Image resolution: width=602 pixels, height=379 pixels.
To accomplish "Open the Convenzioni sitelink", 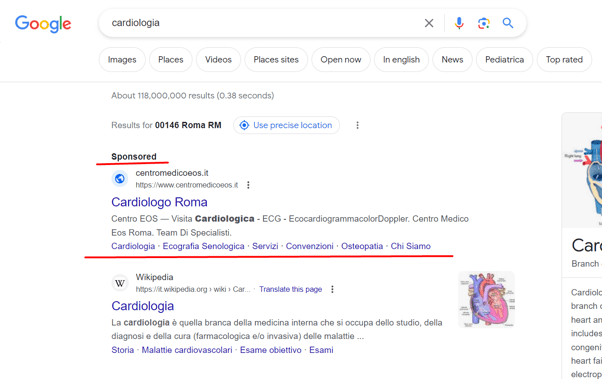I will tap(309, 246).
